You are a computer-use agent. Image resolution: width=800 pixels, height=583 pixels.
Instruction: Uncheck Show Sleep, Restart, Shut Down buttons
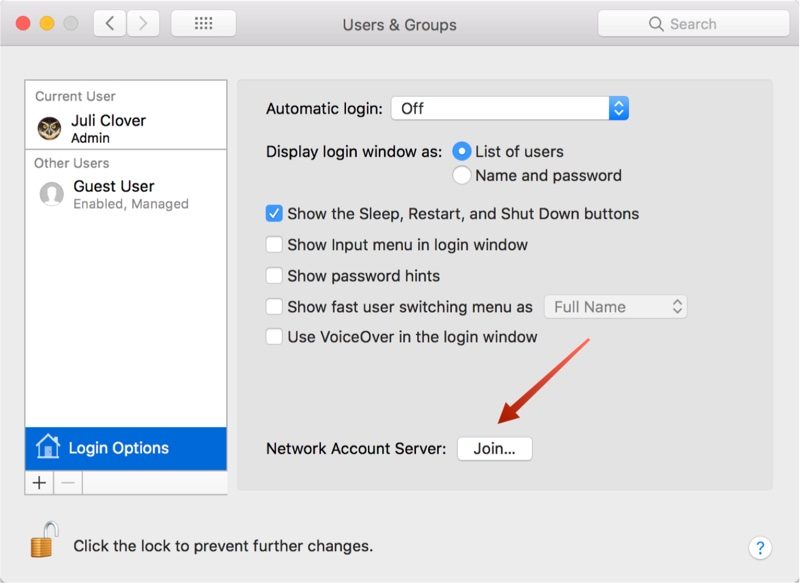(x=274, y=213)
